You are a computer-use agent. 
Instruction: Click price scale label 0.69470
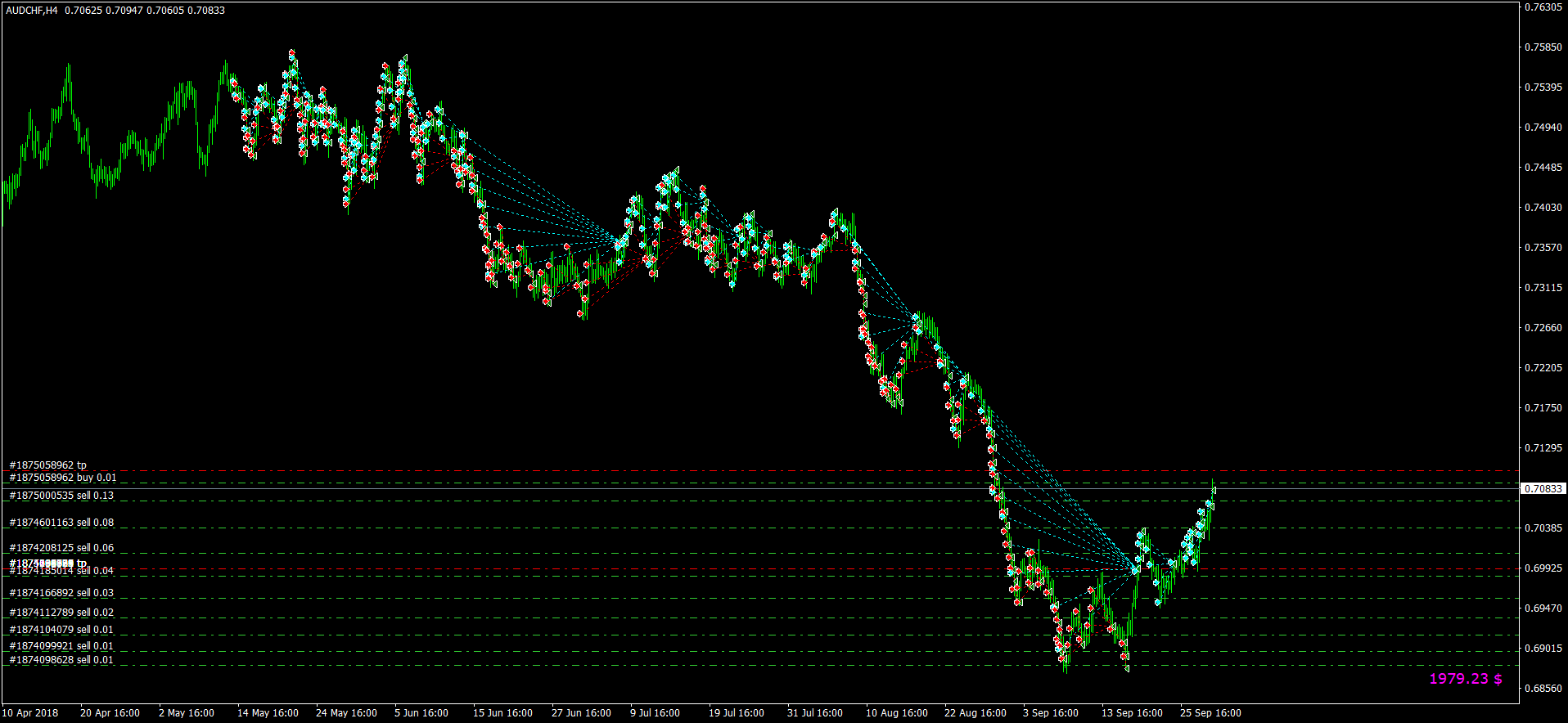(x=1543, y=608)
